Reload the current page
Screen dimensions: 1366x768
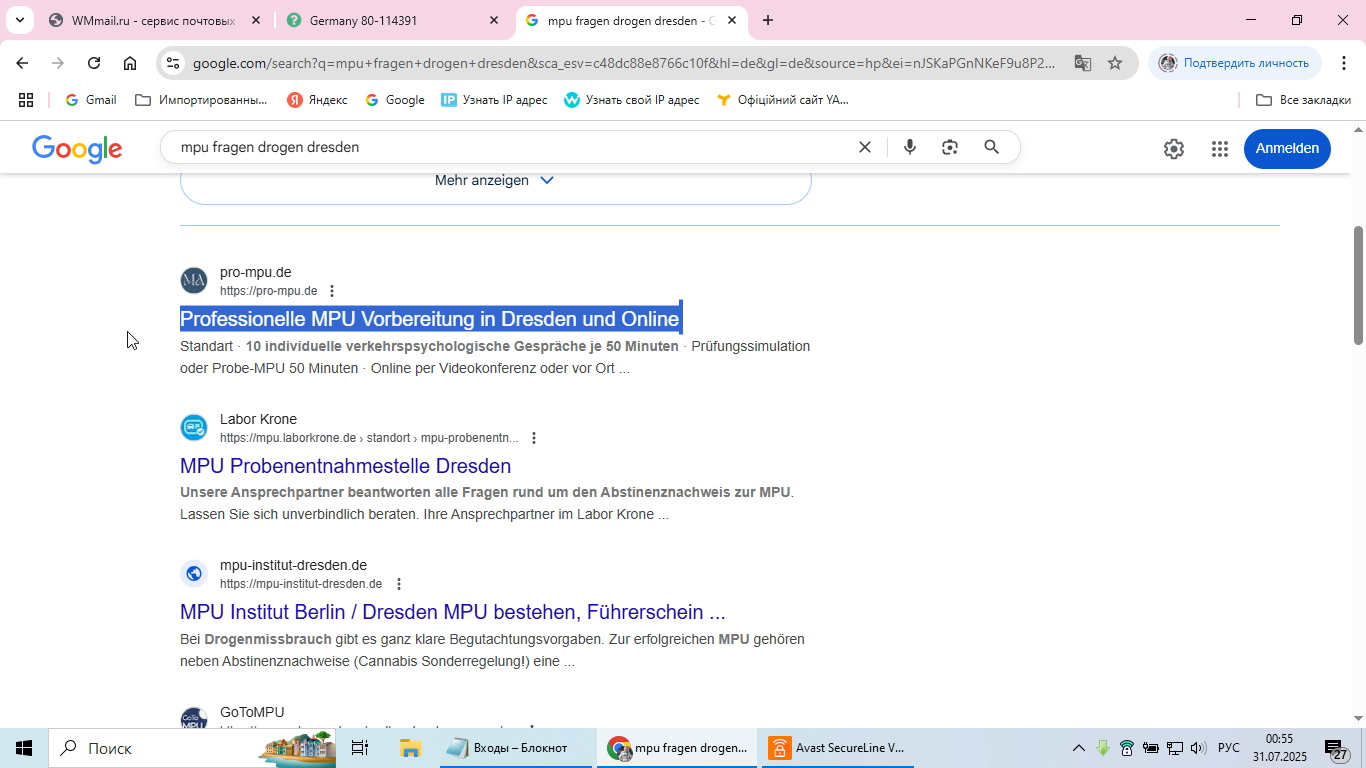click(94, 63)
